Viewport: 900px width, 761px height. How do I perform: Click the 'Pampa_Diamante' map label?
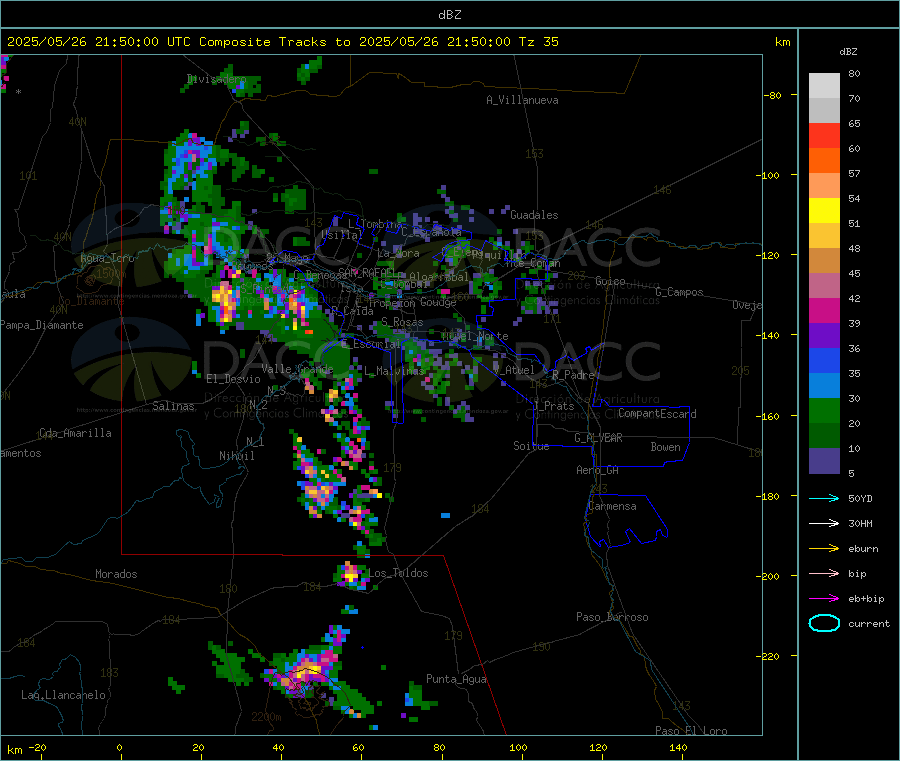42,325
